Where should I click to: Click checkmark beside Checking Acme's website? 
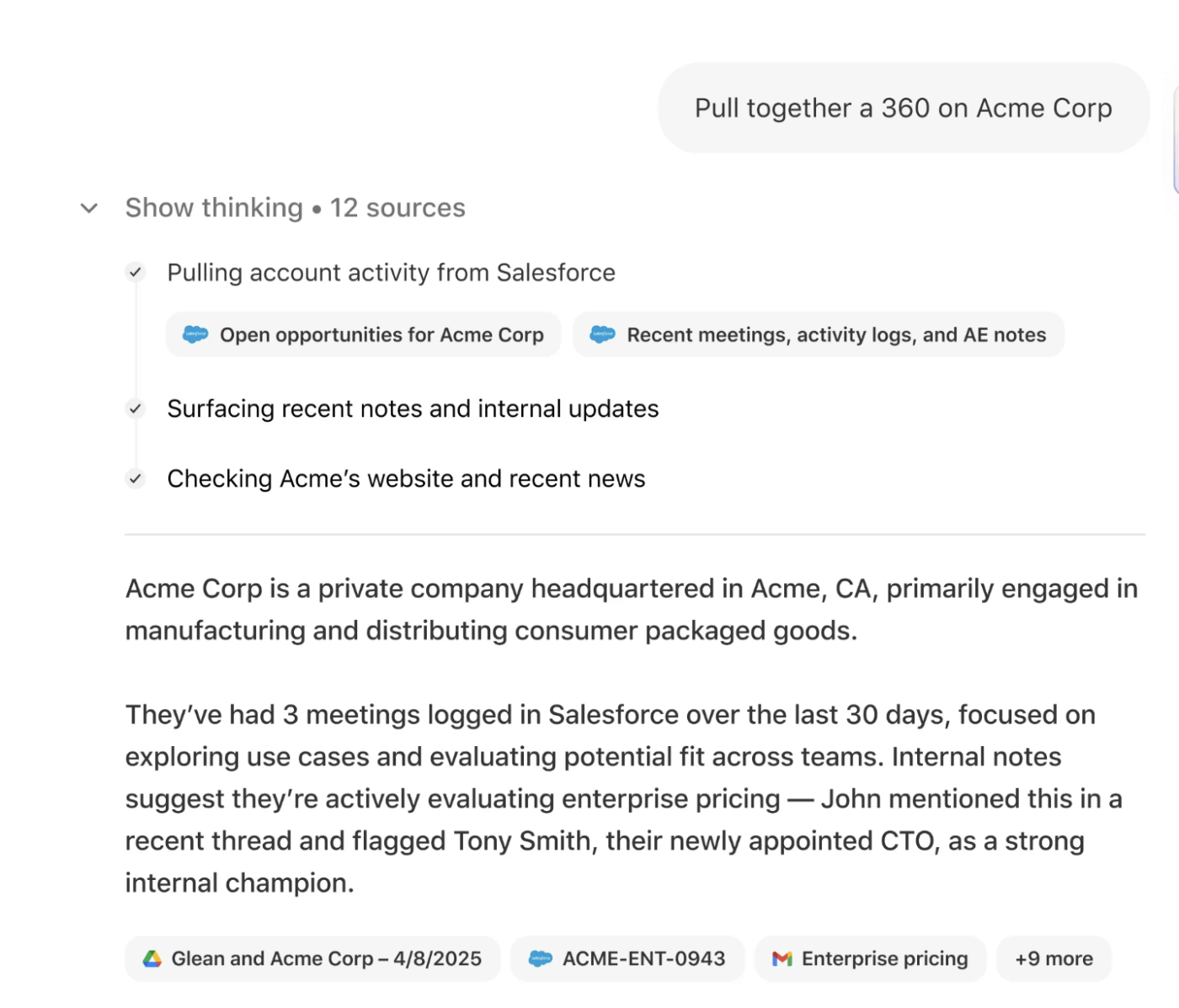[x=135, y=478]
